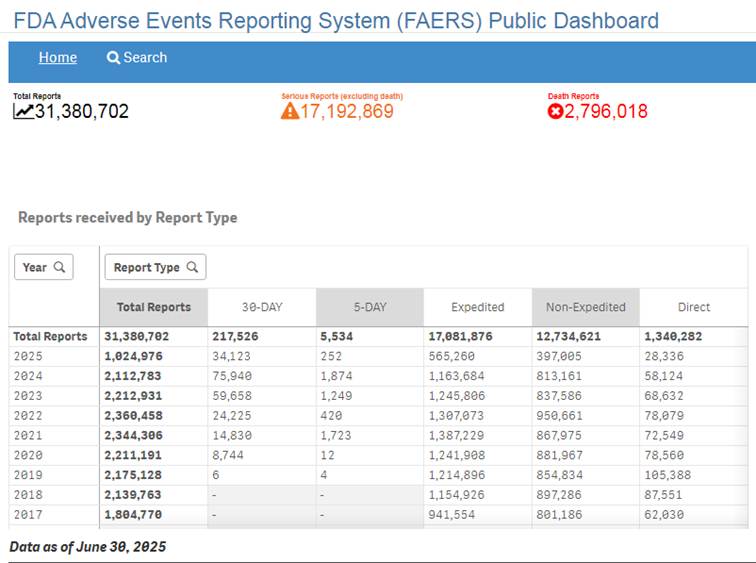The height and width of the screenshot is (563, 756).
Task: Select the Total Reports column header
Action: coord(154,307)
